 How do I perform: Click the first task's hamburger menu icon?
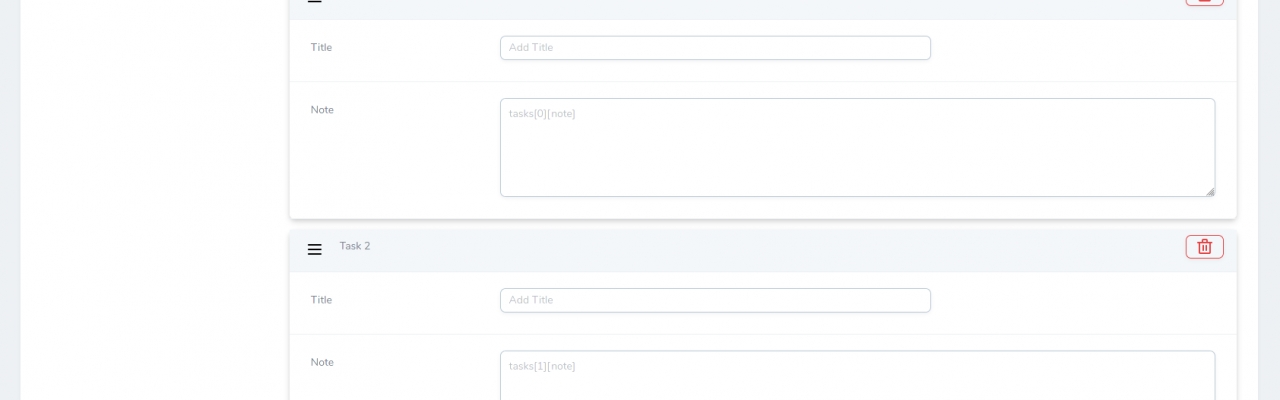pyautogui.click(x=314, y=2)
